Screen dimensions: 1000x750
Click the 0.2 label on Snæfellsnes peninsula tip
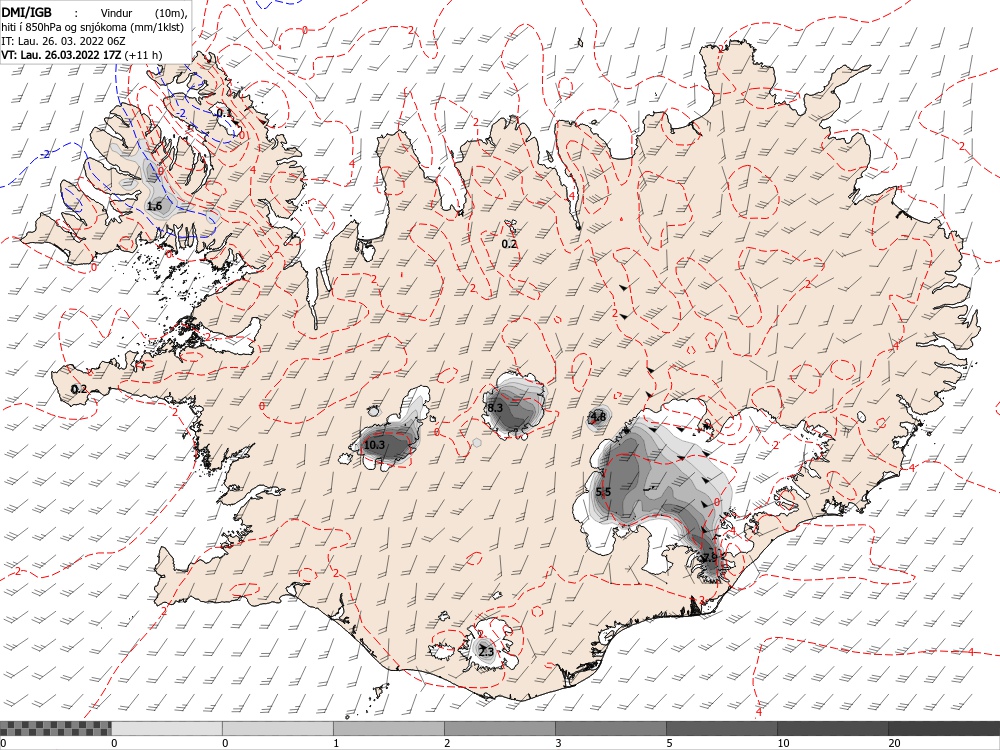point(78,389)
